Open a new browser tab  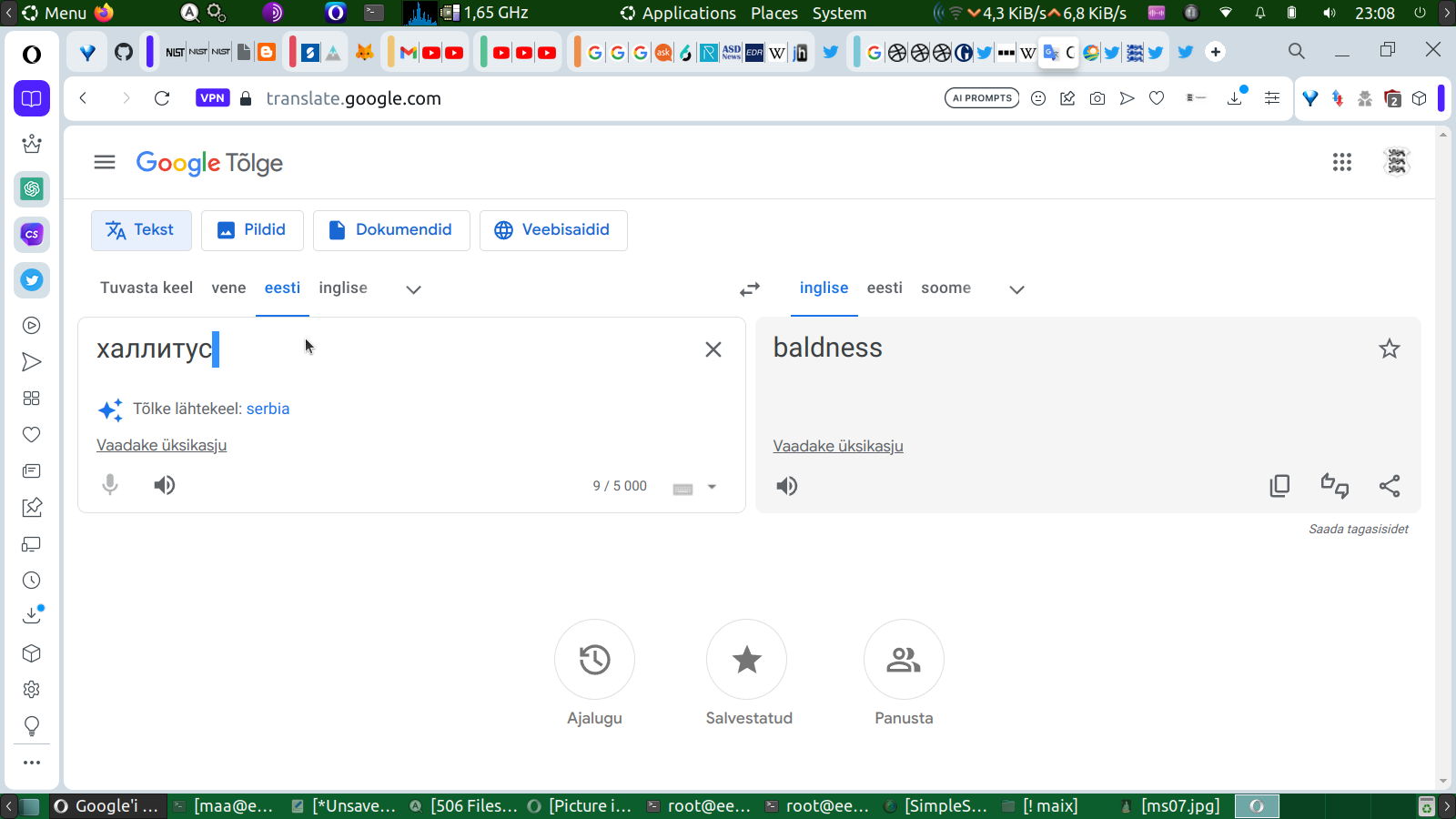point(1216,52)
